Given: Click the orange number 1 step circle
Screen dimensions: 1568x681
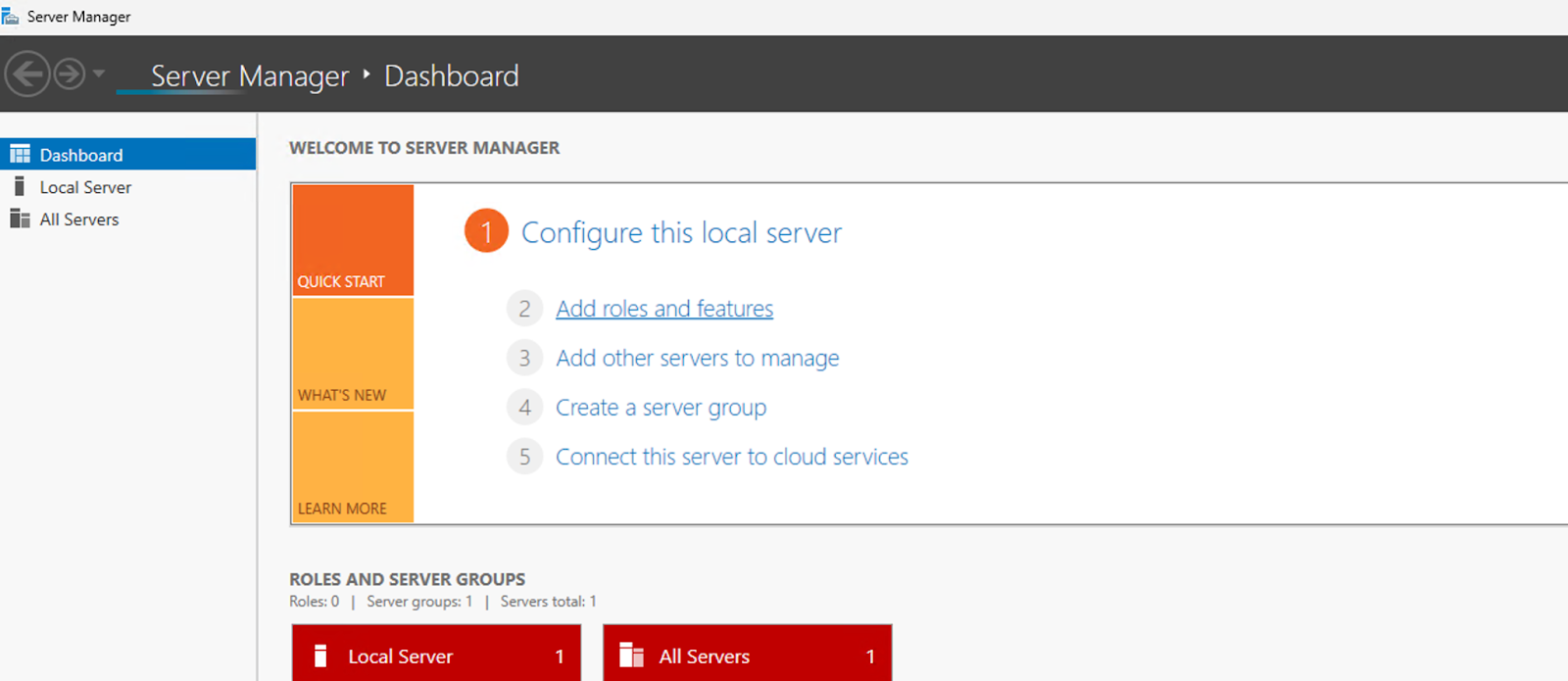Looking at the screenshot, I should click(486, 231).
